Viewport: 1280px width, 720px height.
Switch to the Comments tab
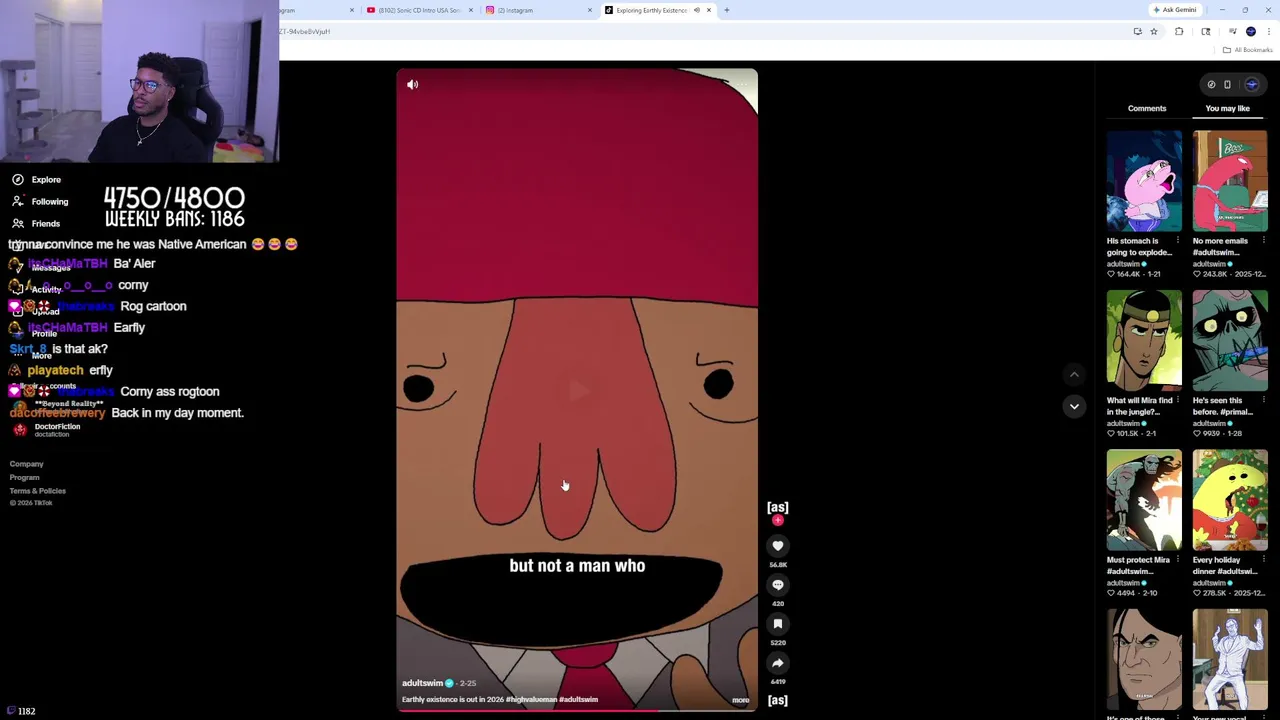click(1147, 108)
